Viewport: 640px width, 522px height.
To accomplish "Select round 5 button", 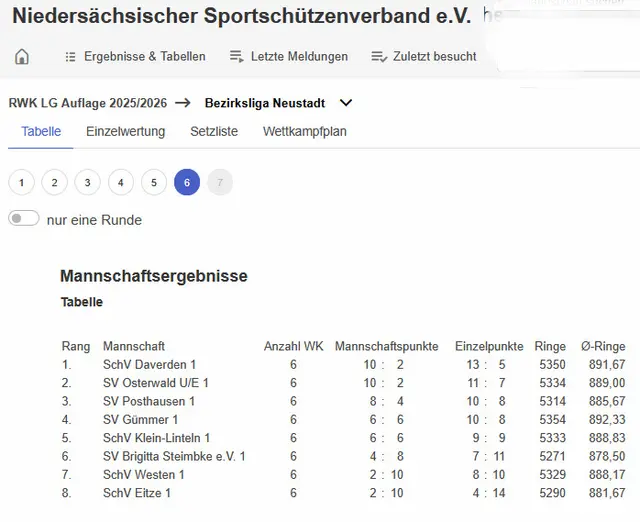I will click(154, 183).
